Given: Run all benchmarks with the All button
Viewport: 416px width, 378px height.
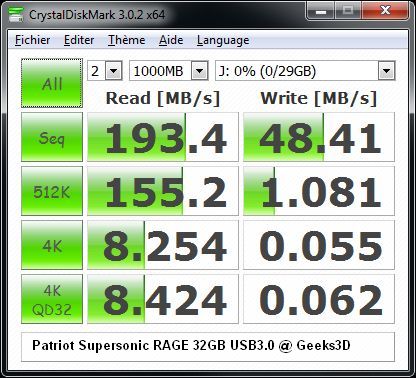Looking at the screenshot, I should point(52,83).
